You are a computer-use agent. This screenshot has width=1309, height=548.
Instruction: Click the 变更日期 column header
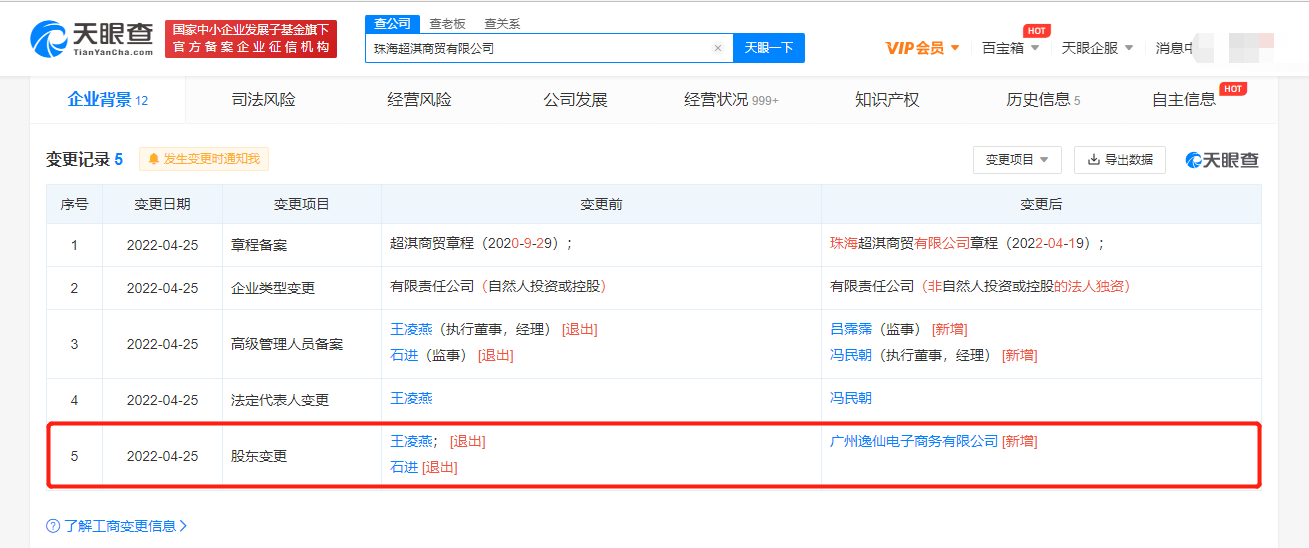162,204
